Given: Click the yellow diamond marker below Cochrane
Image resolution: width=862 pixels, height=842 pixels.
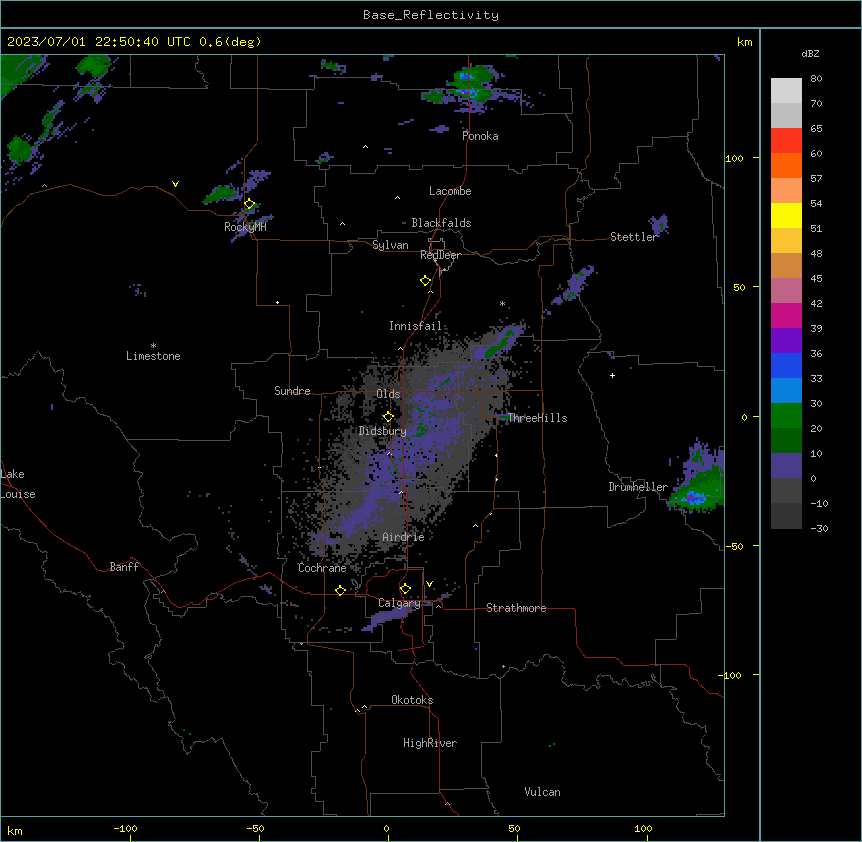Looking at the screenshot, I should 340,590.
